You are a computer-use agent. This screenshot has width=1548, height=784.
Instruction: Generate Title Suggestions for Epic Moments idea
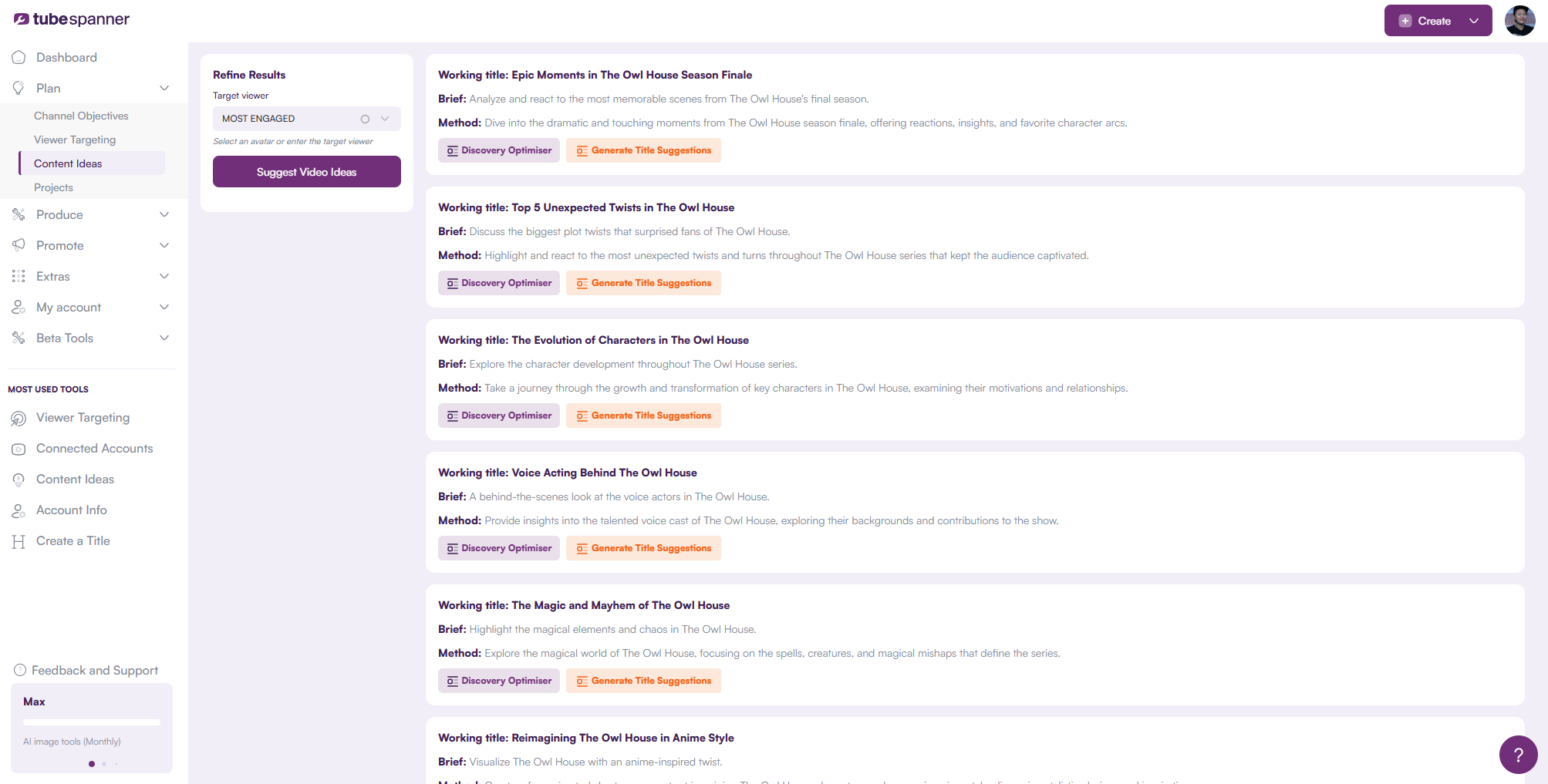[x=643, y=150]
